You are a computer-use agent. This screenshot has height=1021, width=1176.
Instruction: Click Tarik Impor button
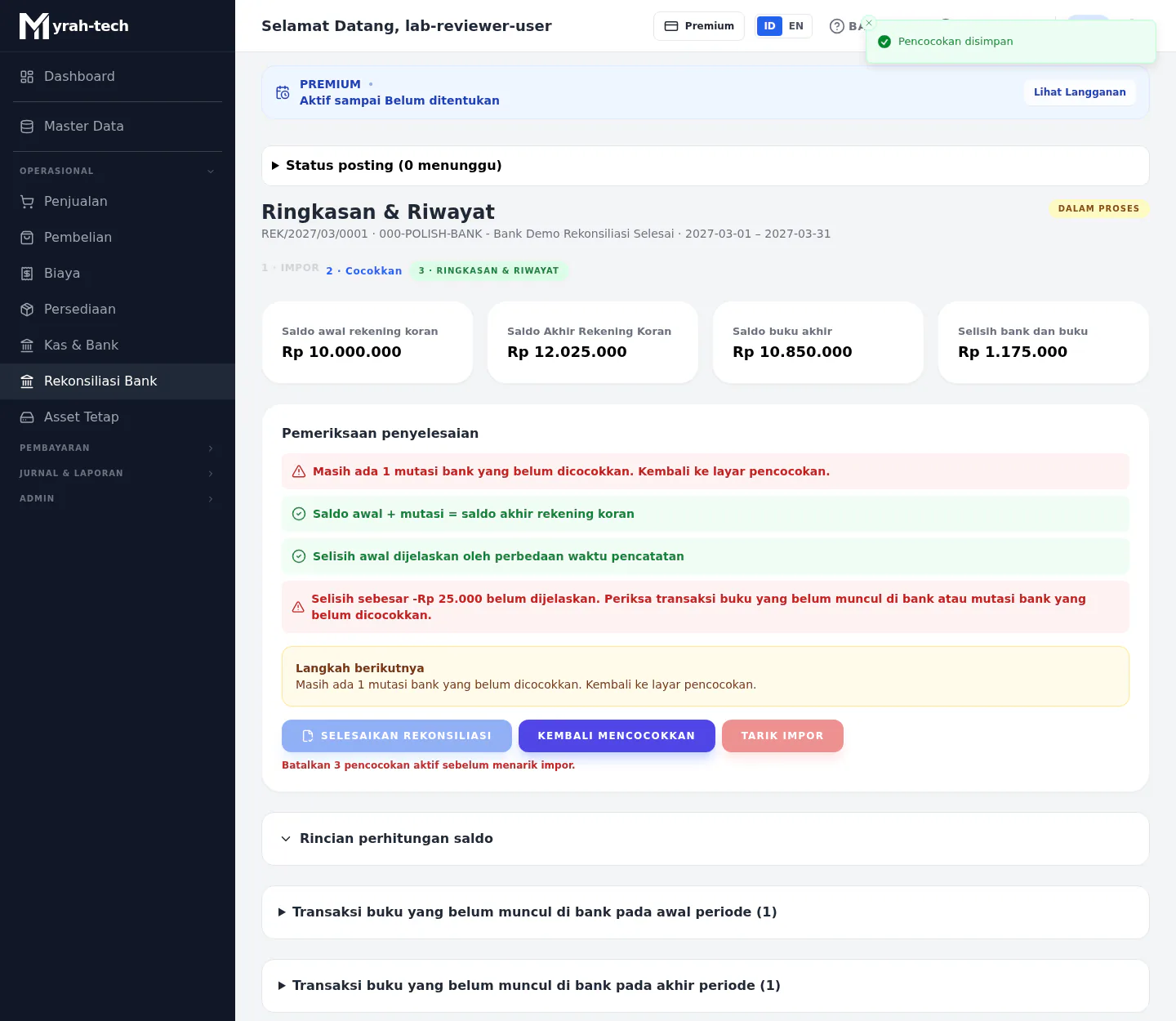[782, 736]
